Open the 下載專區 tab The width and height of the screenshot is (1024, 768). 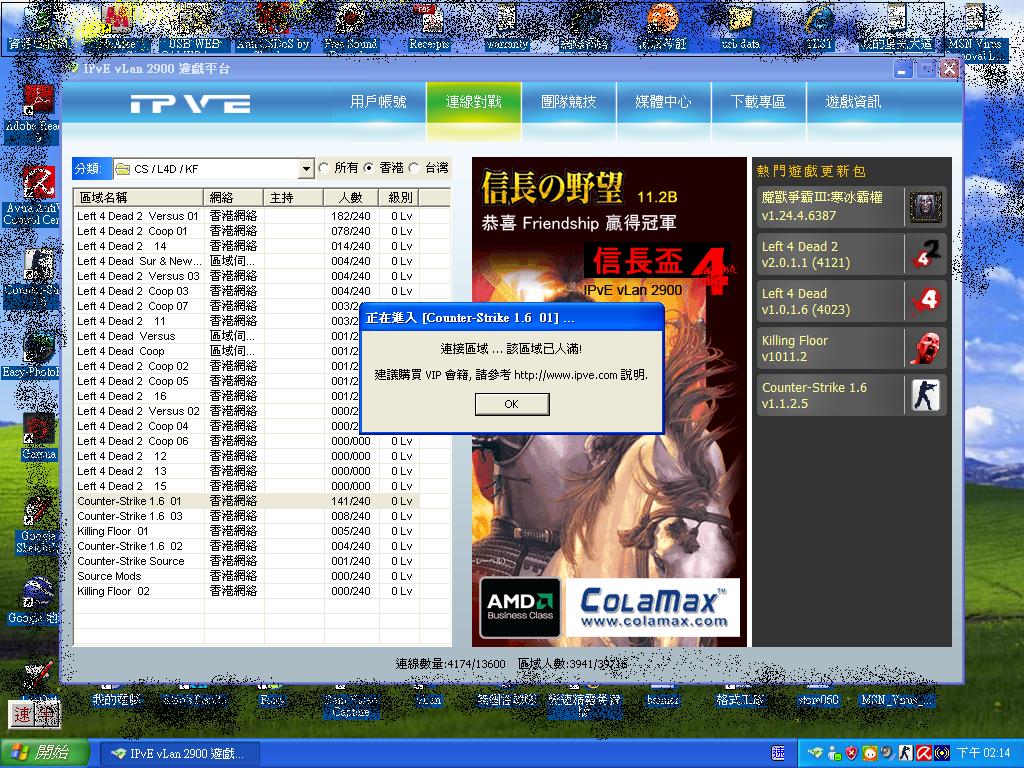click(758, 102)
